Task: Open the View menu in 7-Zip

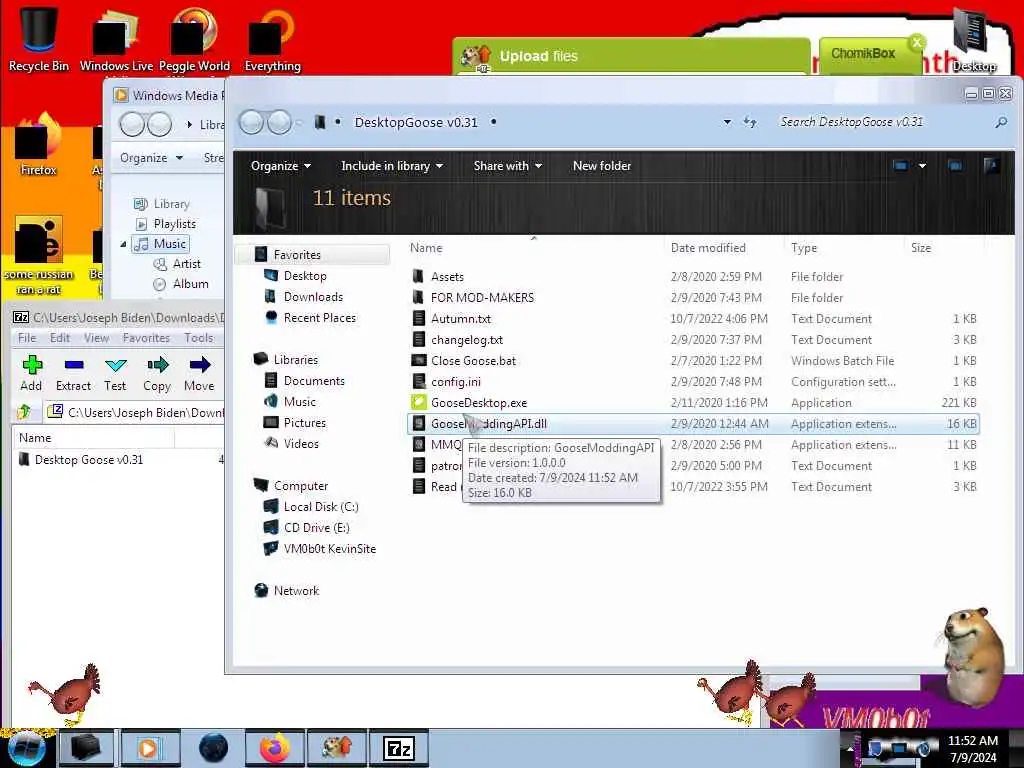Action: (x=96, y=338)
